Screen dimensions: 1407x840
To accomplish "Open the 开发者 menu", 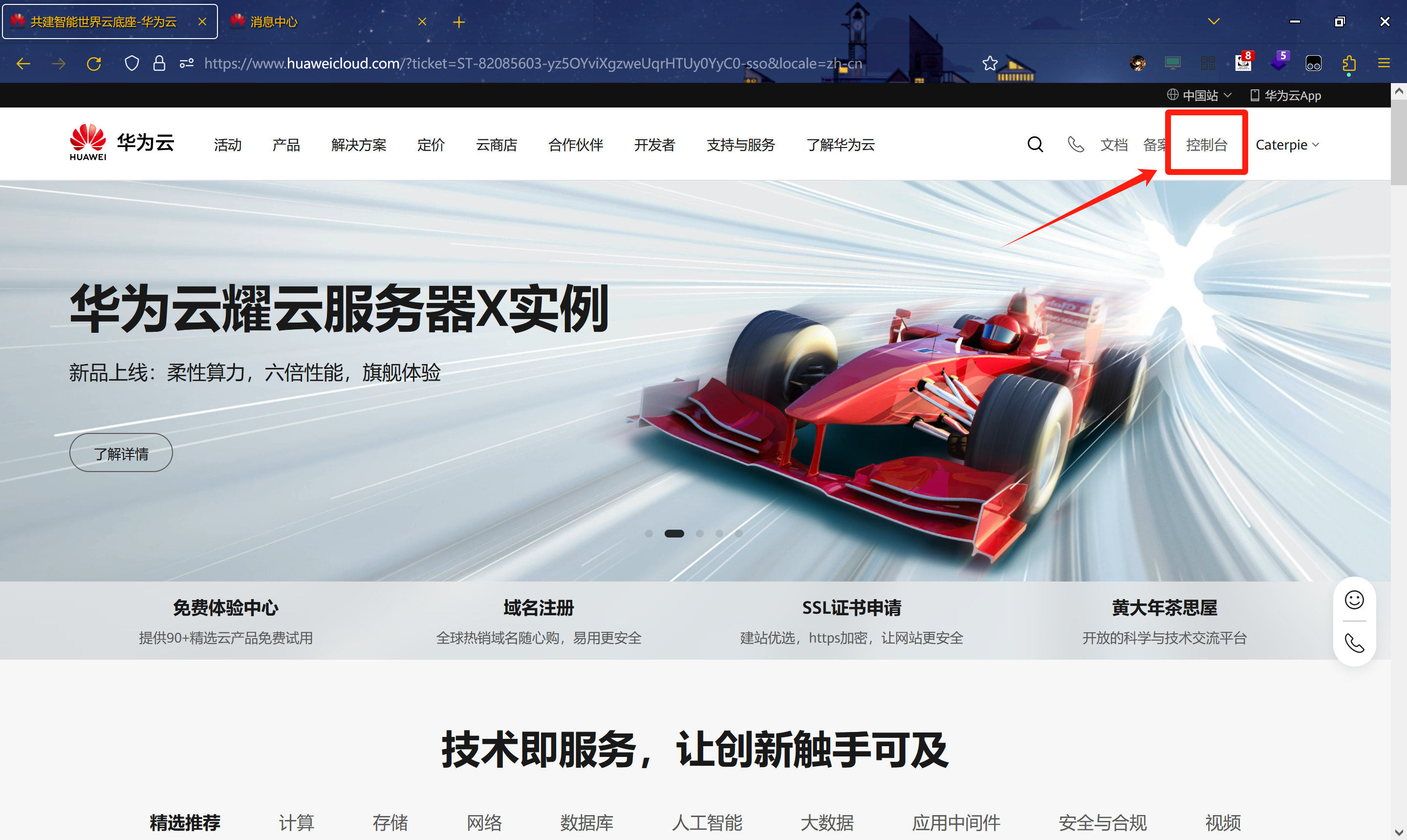I will pyautogui.click(x=654, y=145).
